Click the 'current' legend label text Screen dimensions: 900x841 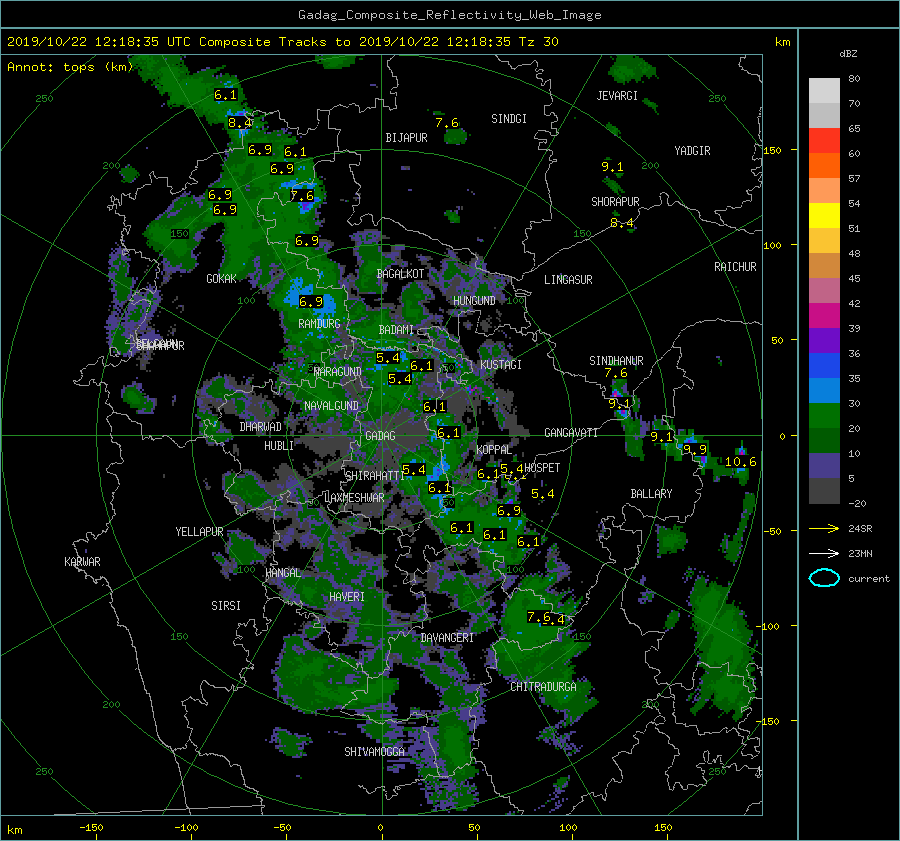[x=868, y=579]
